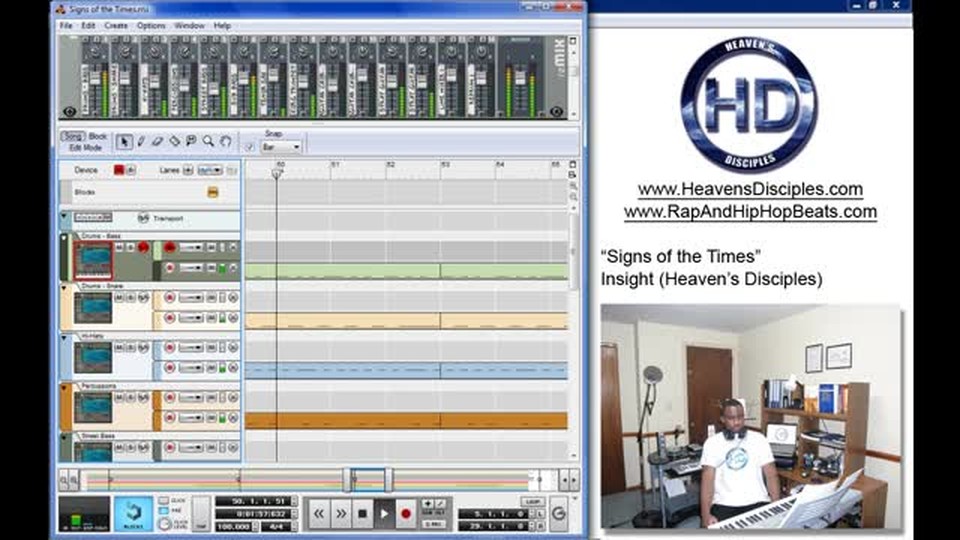Collapse the Hi-Hats track
The image size is (960, 540).
[64, 337]
